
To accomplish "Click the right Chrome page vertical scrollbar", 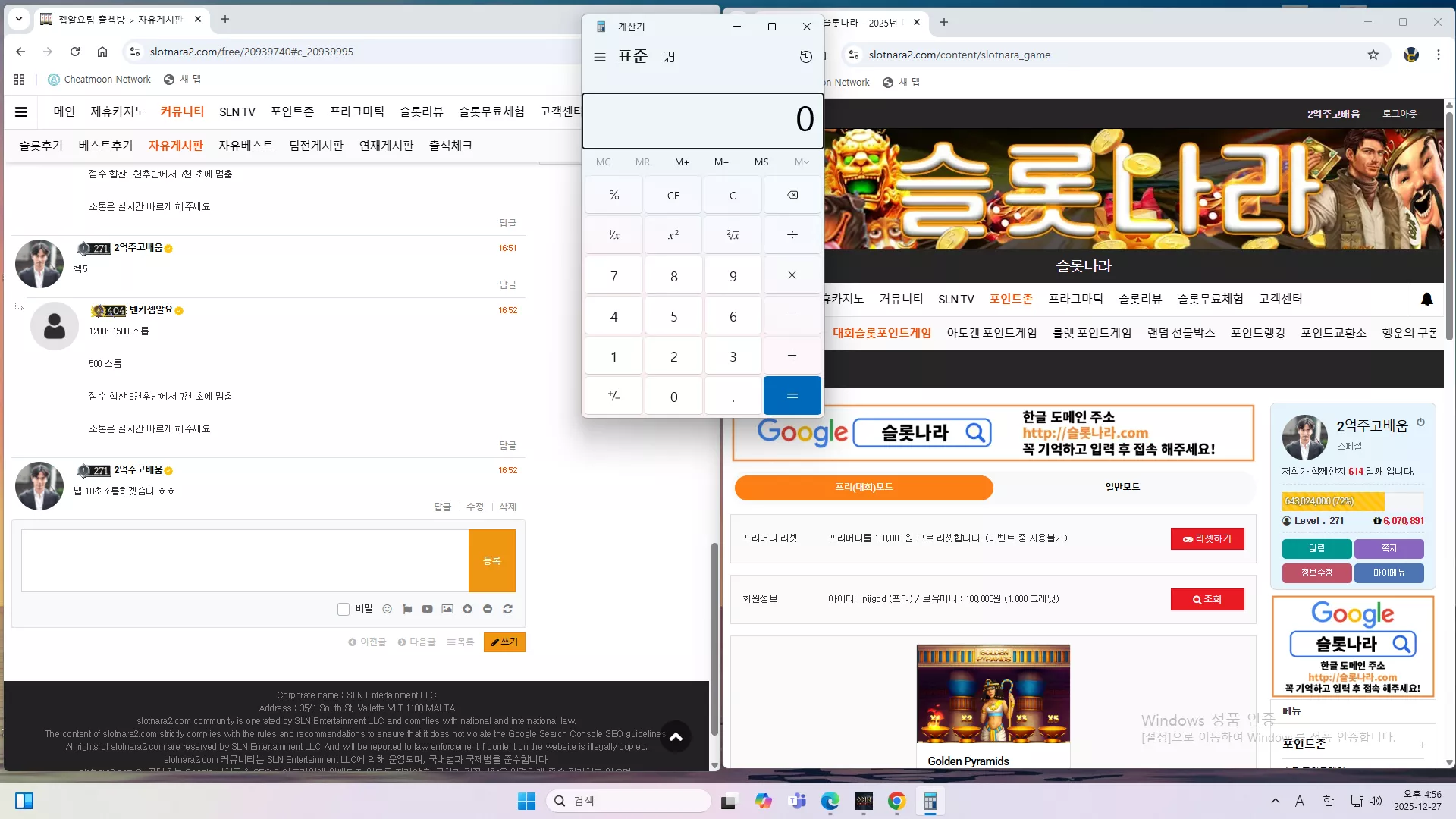I will point(1449,227).
